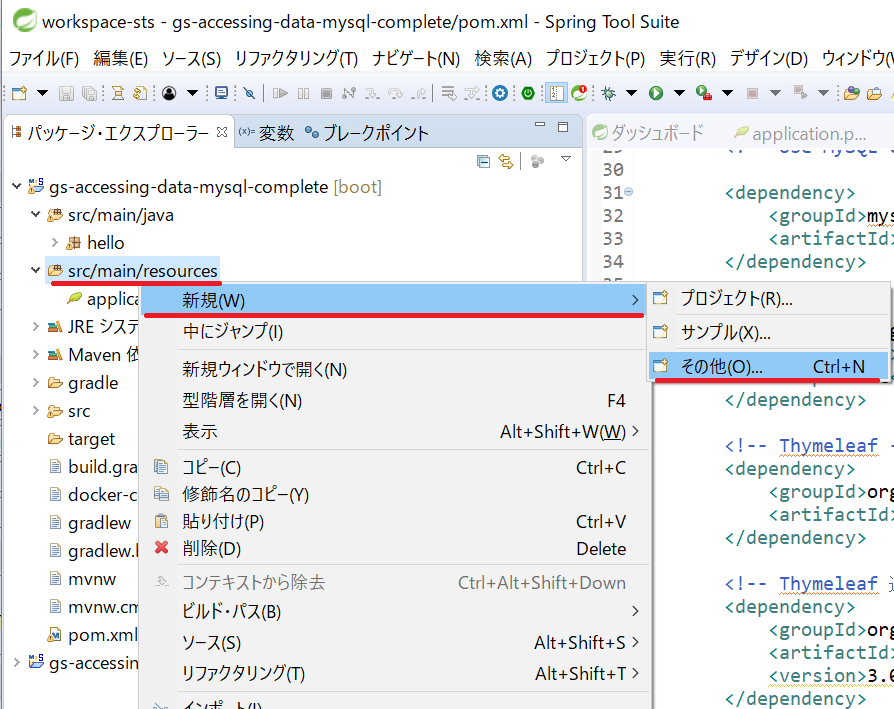Click the blue gear toolbar icon
Viewport: 894px width, 709px height.
coord(500,93)
